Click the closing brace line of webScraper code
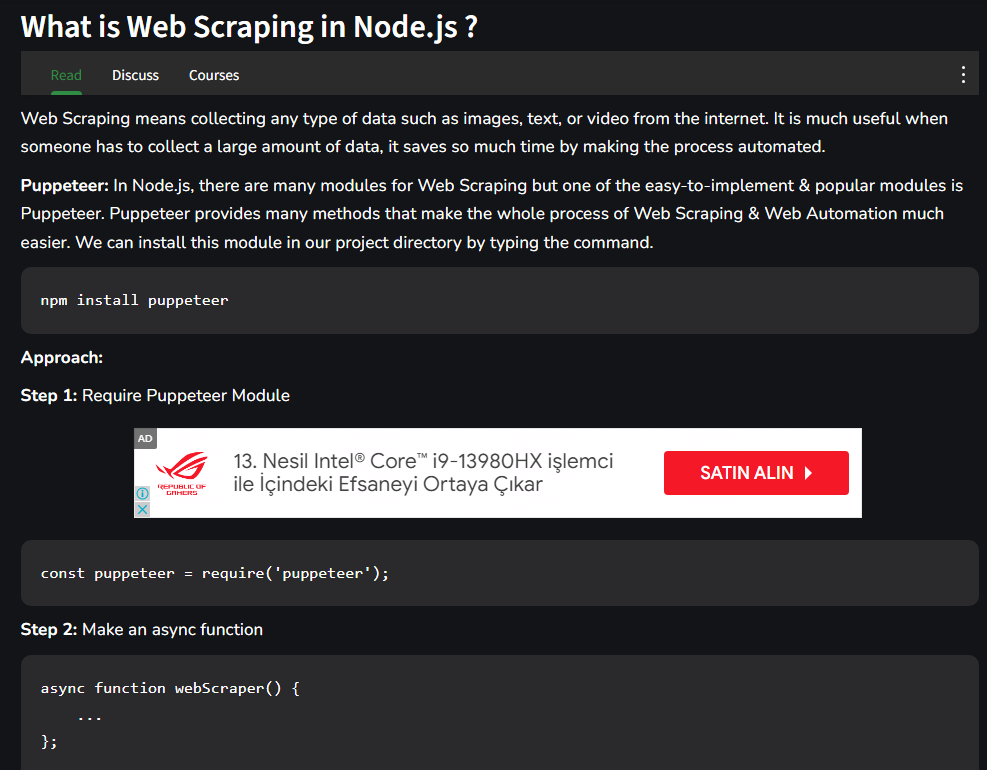Image resolution: width=987 pixels, height=770 pixels. coord(49,742)
